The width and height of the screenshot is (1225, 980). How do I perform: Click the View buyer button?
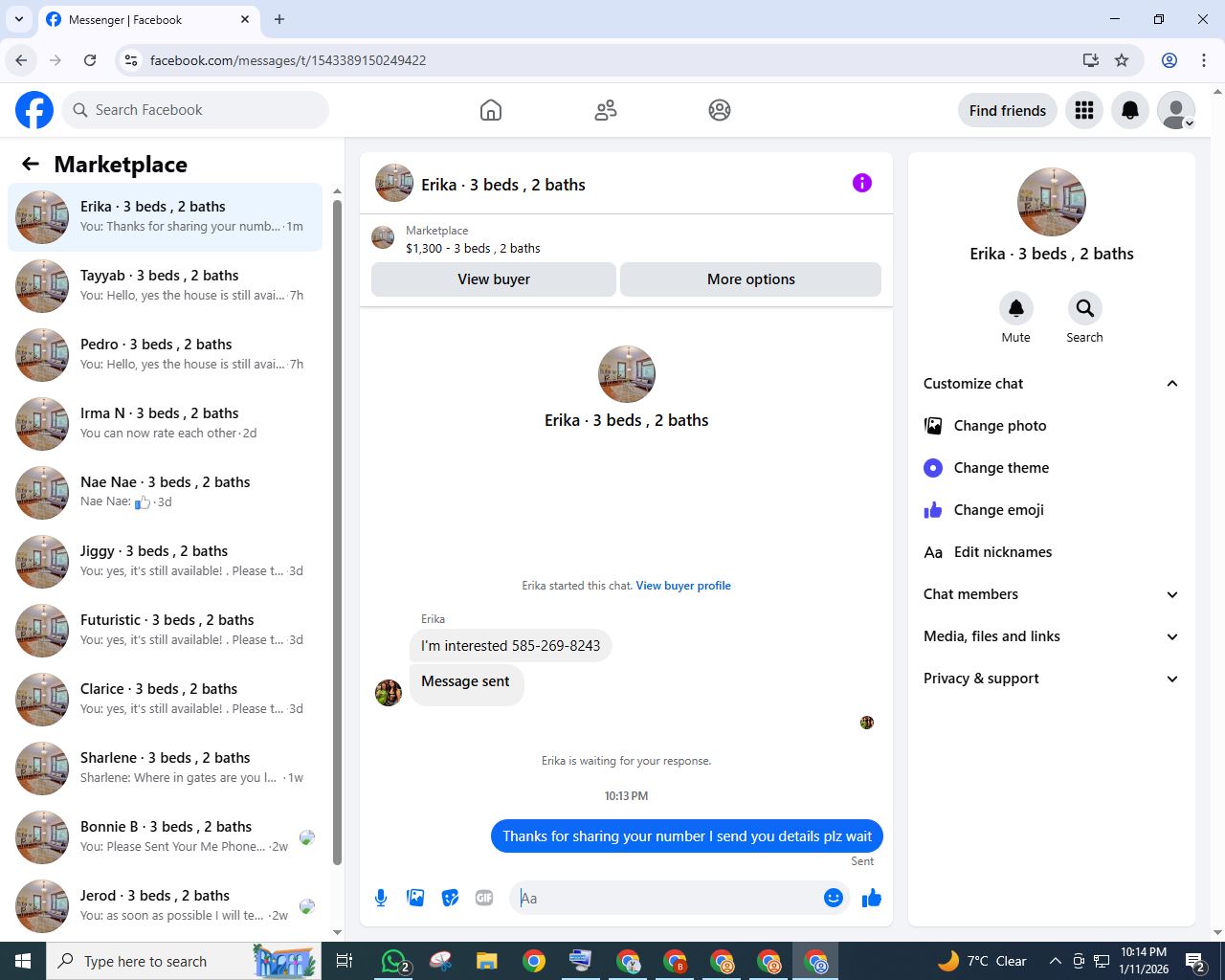(x=494, y=279)
